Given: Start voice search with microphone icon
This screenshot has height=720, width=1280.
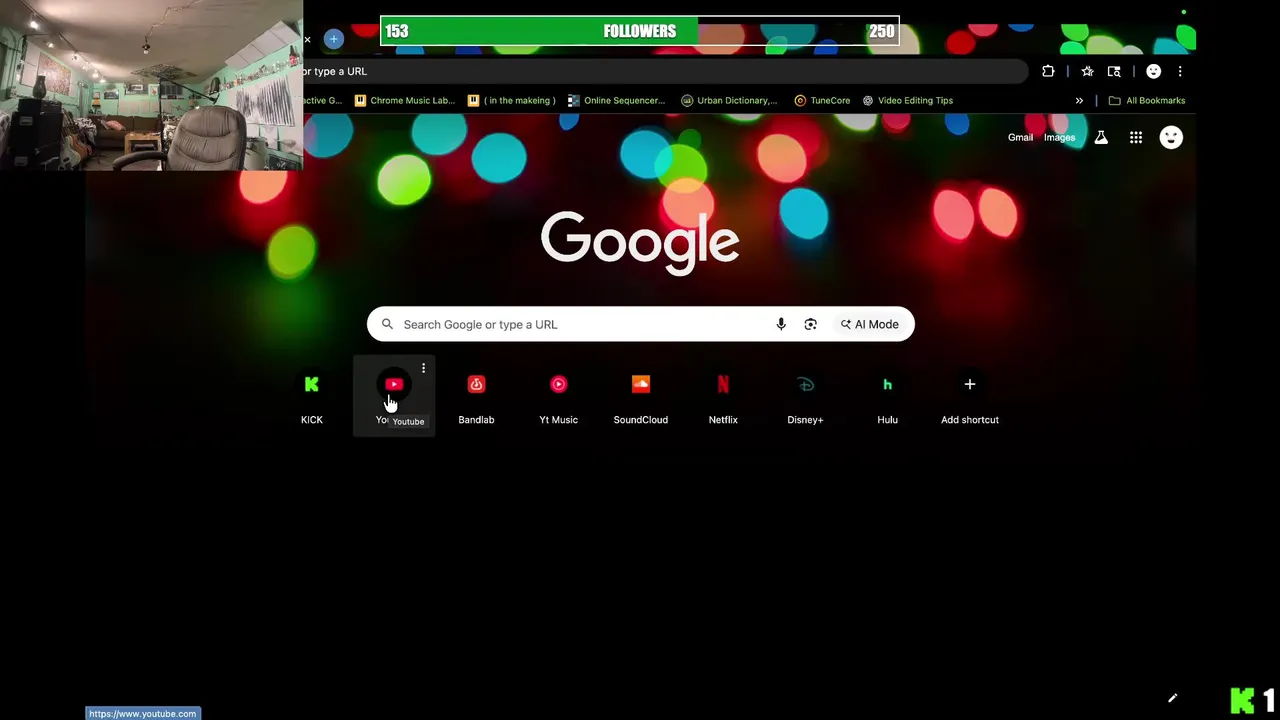Looking at the screenshot, I should [x=781, y=324].
